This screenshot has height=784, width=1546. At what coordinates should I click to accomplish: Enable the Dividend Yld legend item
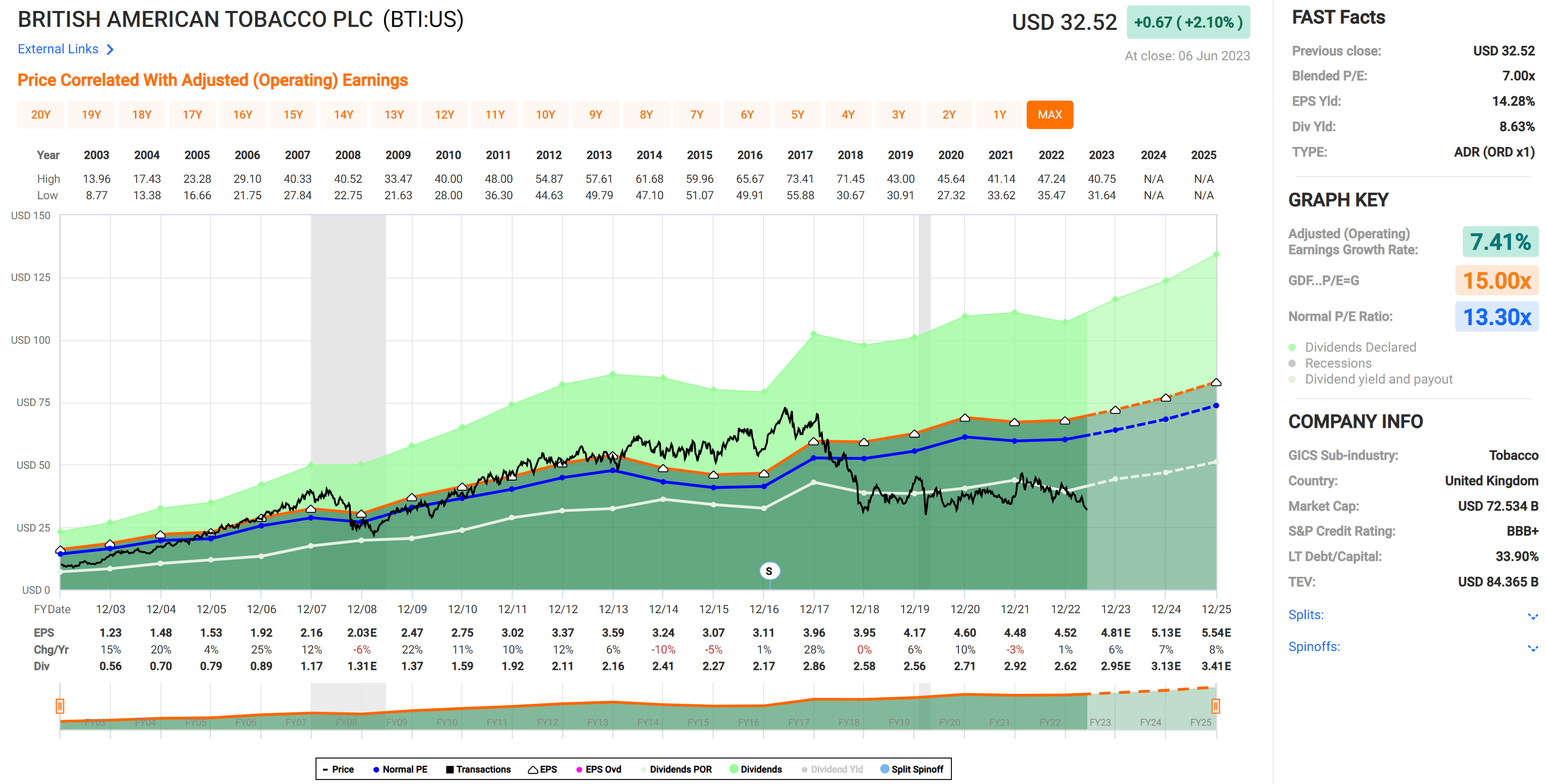(832, 769)
